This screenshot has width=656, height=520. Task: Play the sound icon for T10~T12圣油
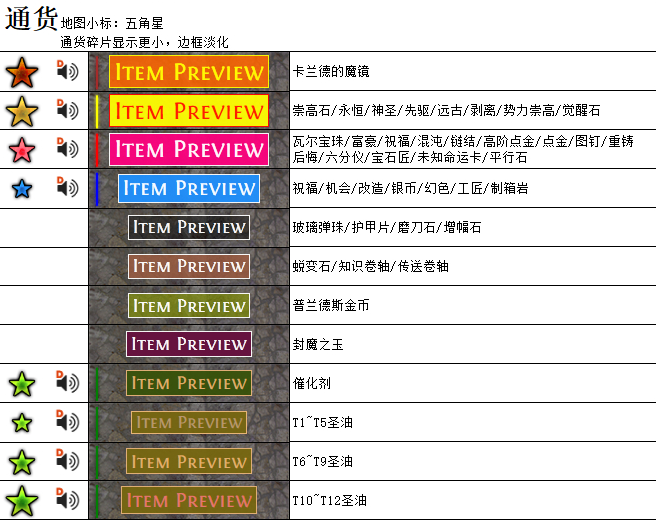click(67, 498)
